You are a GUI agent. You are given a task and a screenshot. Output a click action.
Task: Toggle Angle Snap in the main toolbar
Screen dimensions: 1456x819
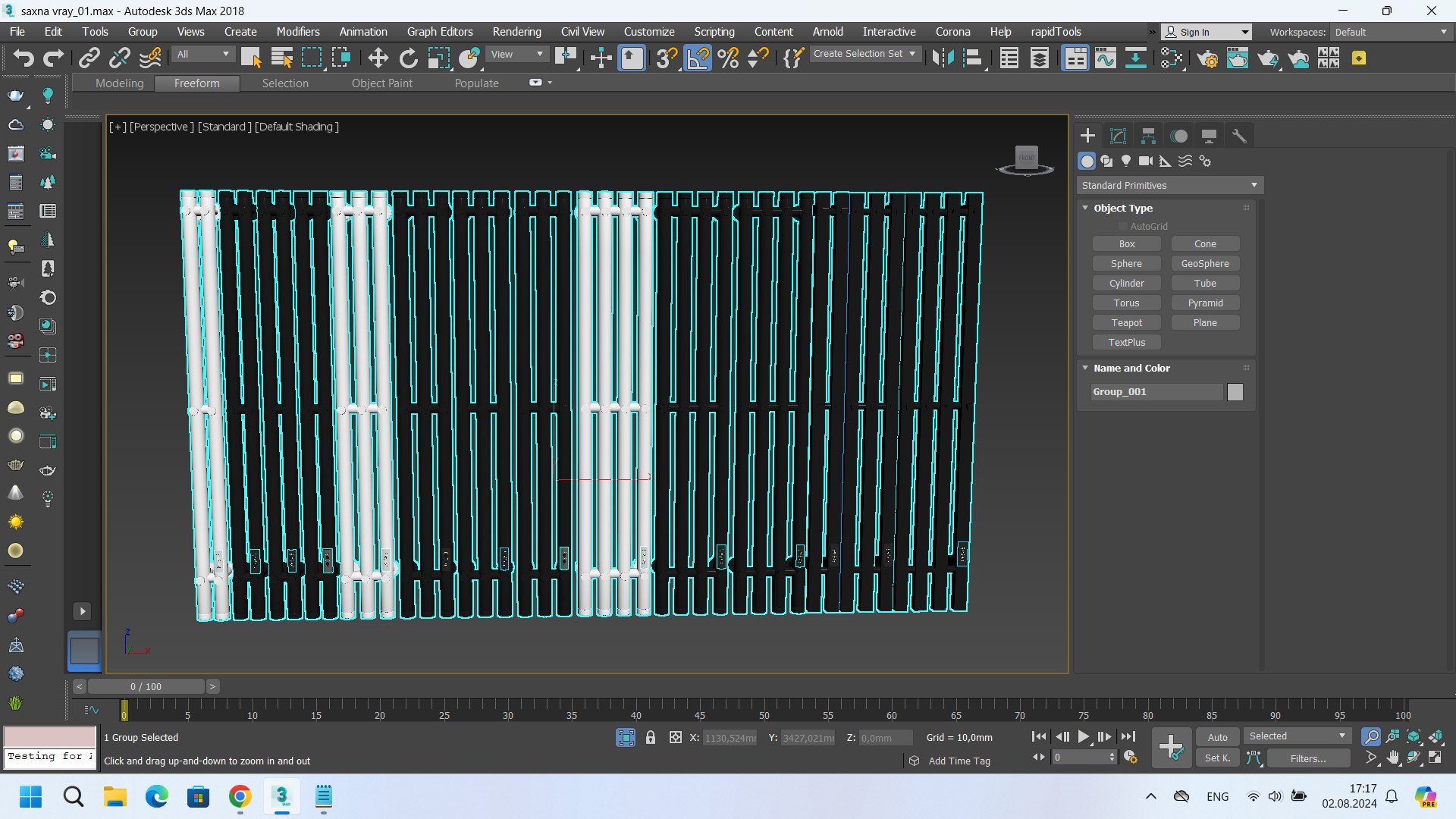tap(698, 58)
